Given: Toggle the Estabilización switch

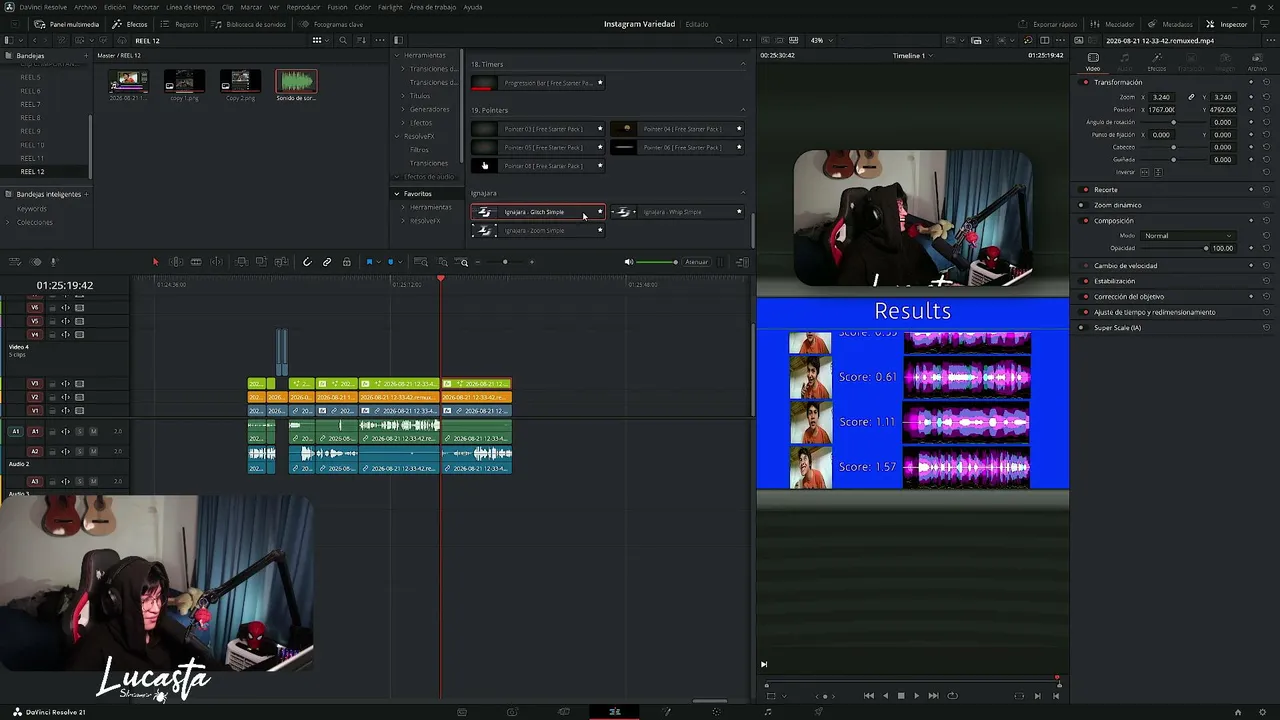Looking at the screenshot, I should 1086,281.
